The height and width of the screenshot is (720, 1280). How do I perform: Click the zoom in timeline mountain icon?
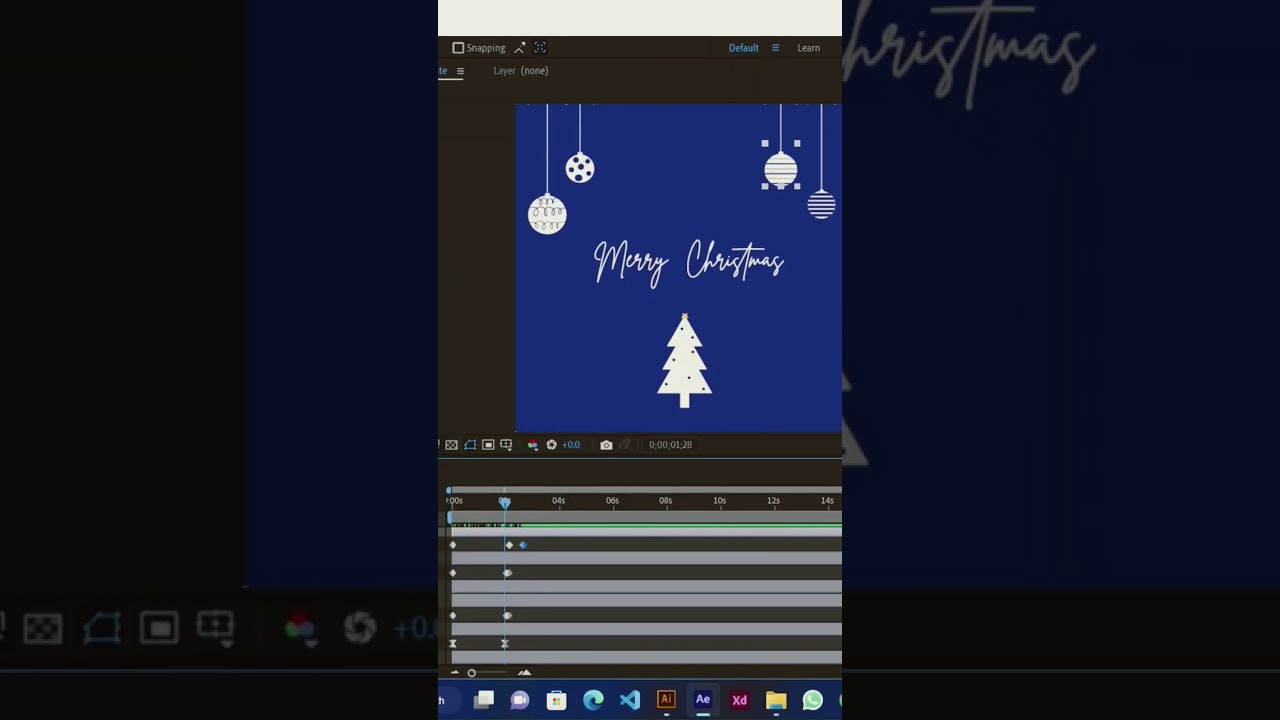coord(524,673)
